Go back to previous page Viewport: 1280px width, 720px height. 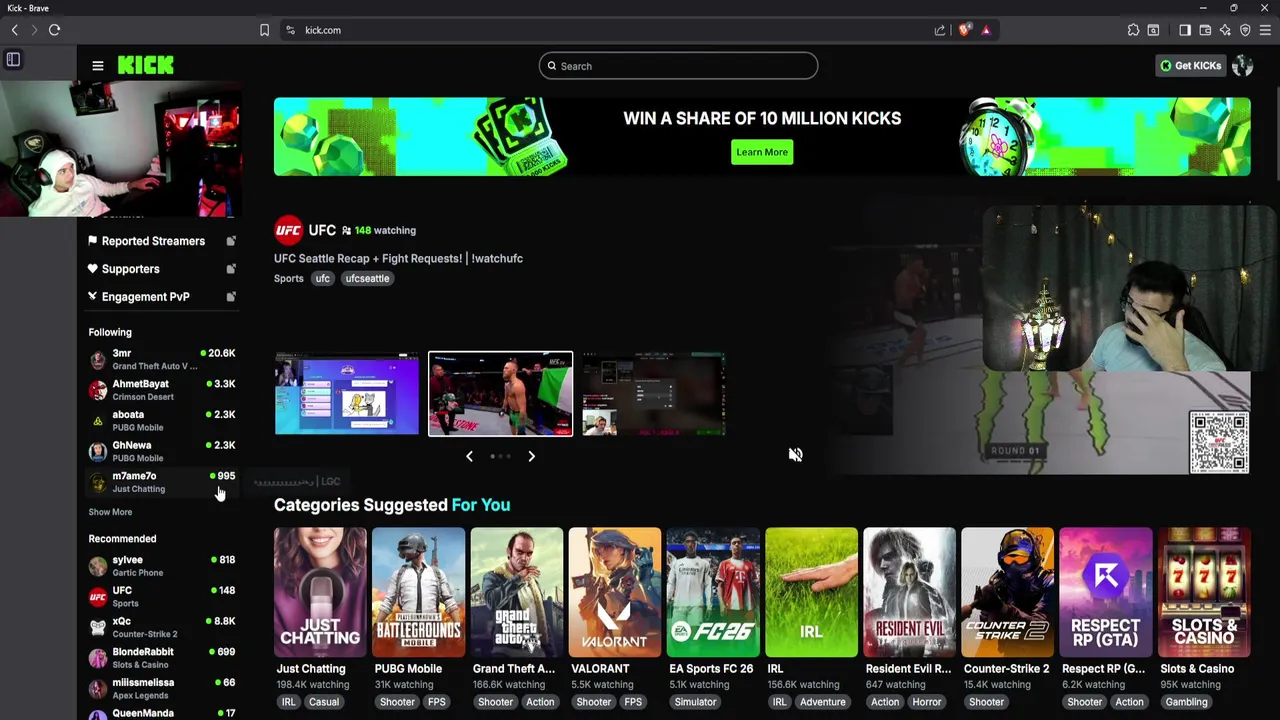coord(14,30)
